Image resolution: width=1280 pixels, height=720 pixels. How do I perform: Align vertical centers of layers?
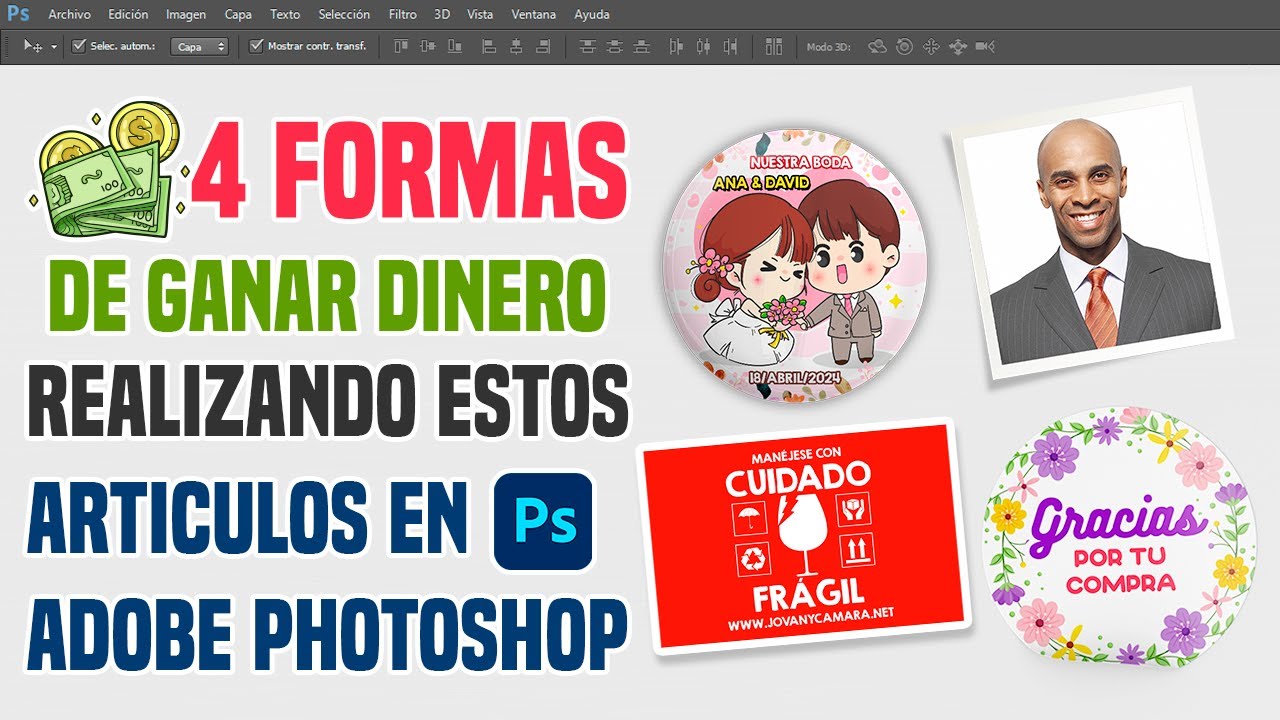(429, 46)
